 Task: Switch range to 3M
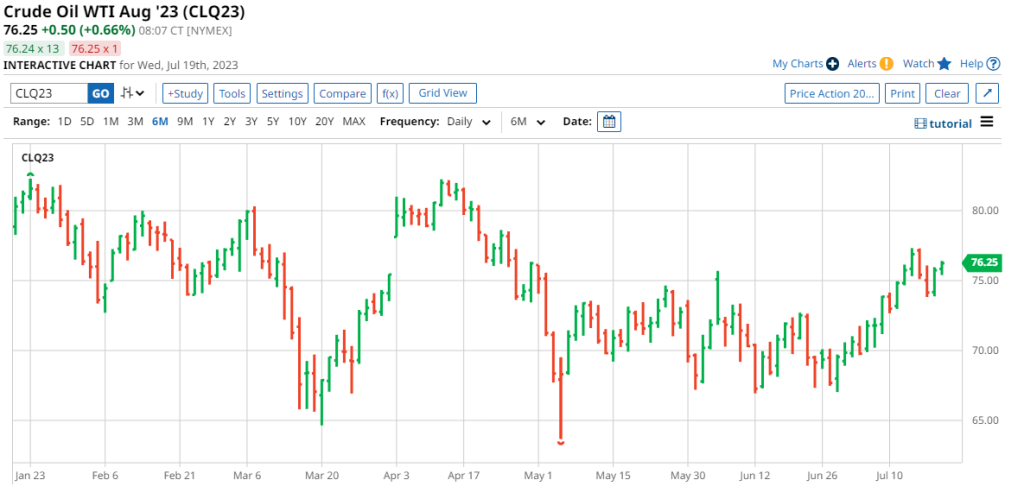(x=135, y=122)
